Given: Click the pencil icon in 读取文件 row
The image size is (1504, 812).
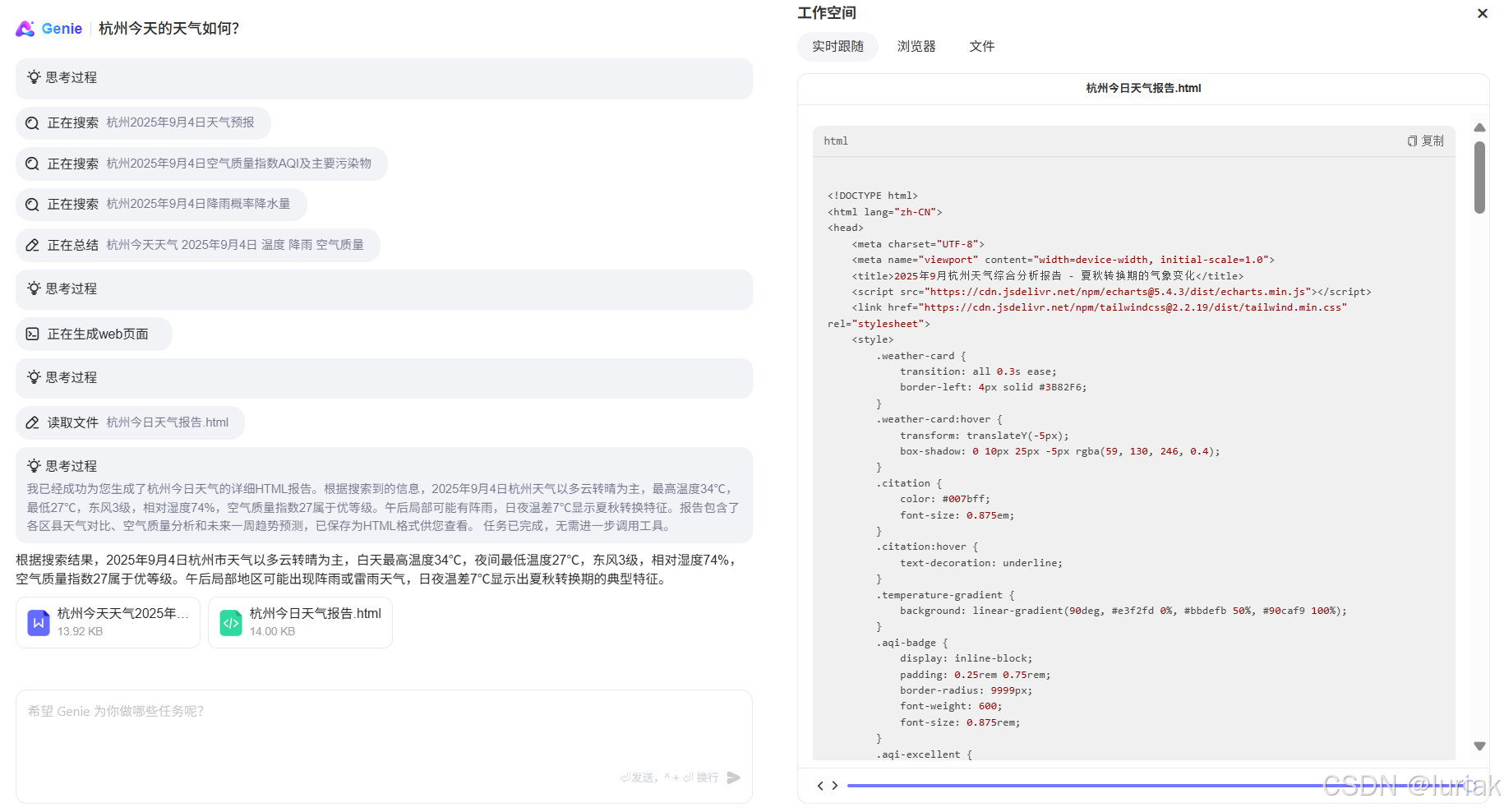Looking at the screenshot, I should pyautogui.click(x=32, y=422).
